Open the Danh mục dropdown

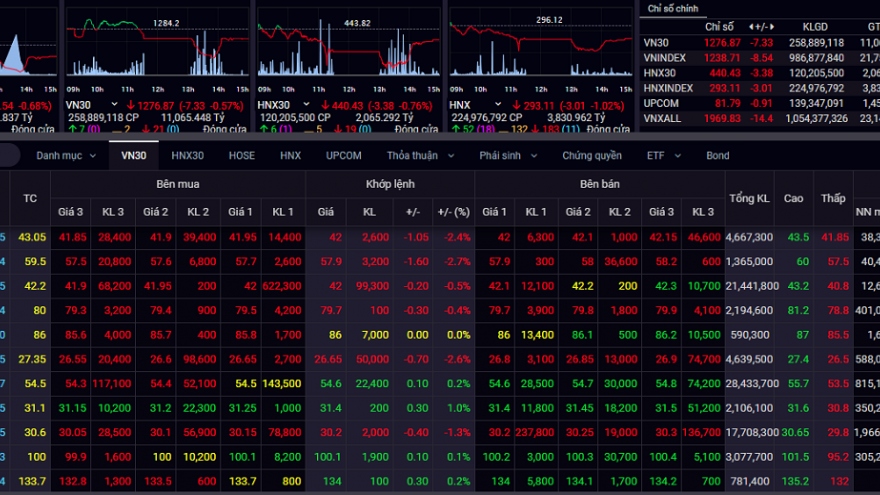click(66, 155)
